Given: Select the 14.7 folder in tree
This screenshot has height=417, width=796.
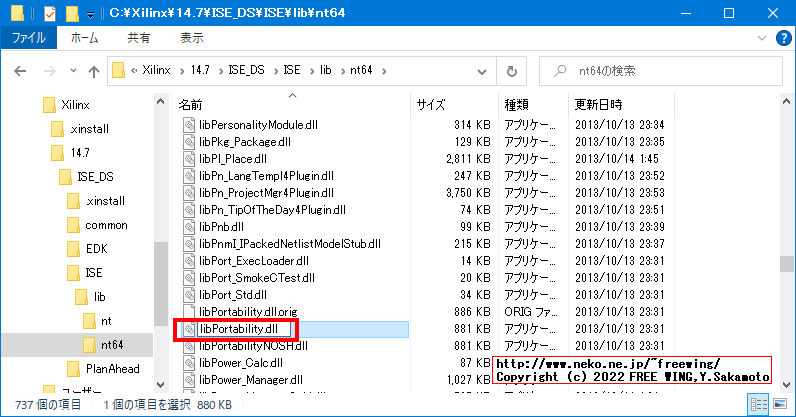Looking at the screenshot, I should click(x=80, y=153).
